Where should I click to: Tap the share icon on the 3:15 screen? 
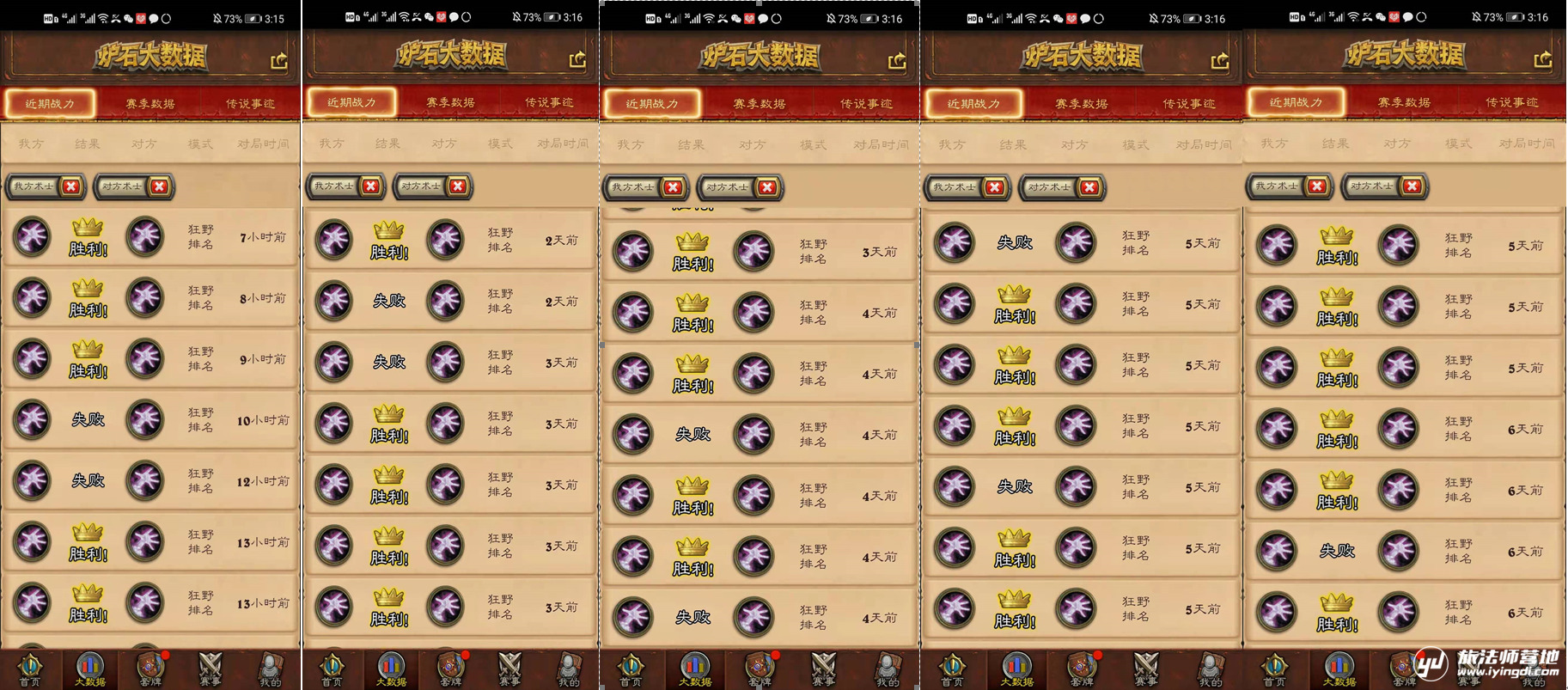[279, 61]
